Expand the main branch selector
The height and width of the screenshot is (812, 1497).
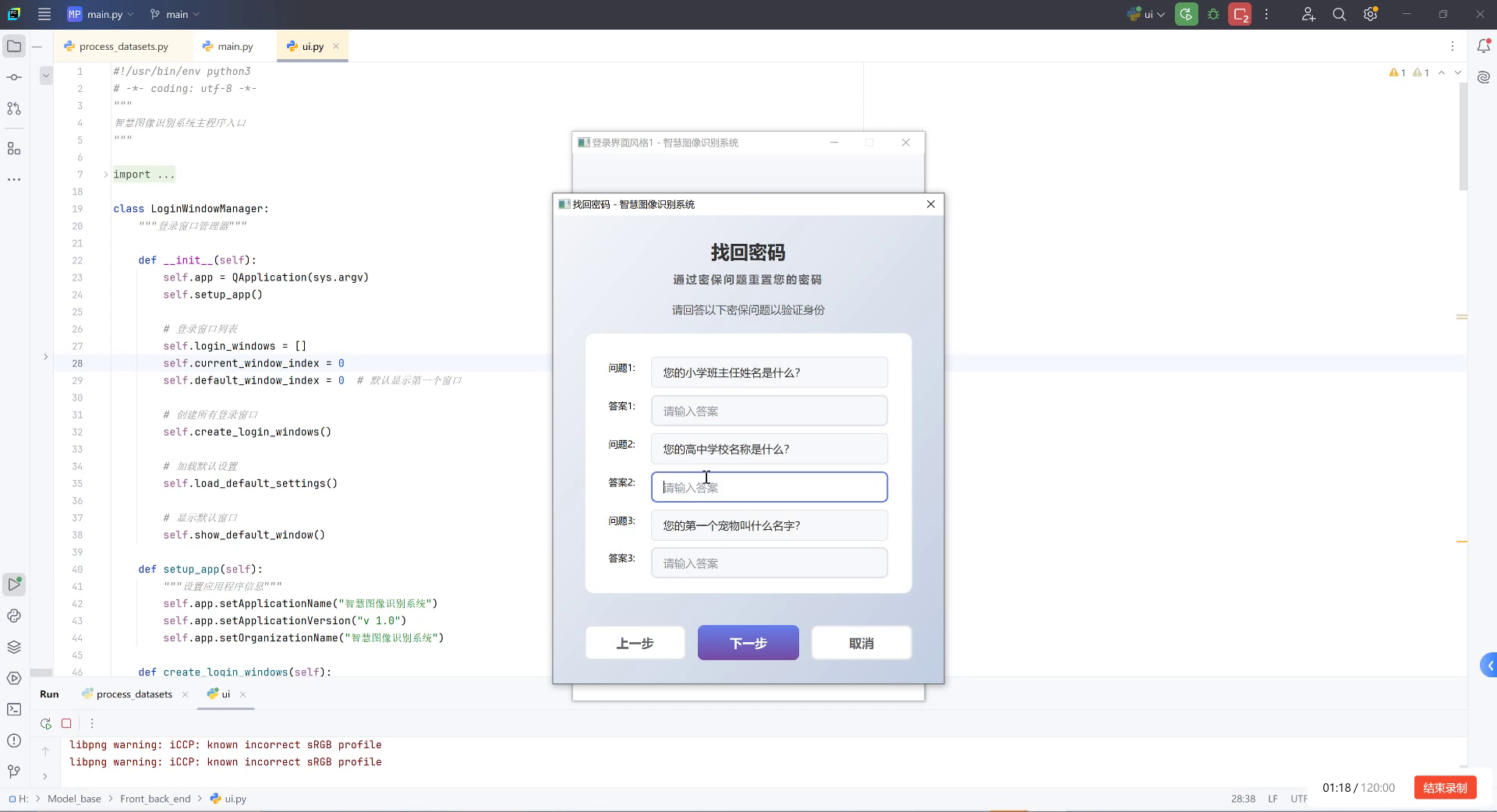click(173, 14)
